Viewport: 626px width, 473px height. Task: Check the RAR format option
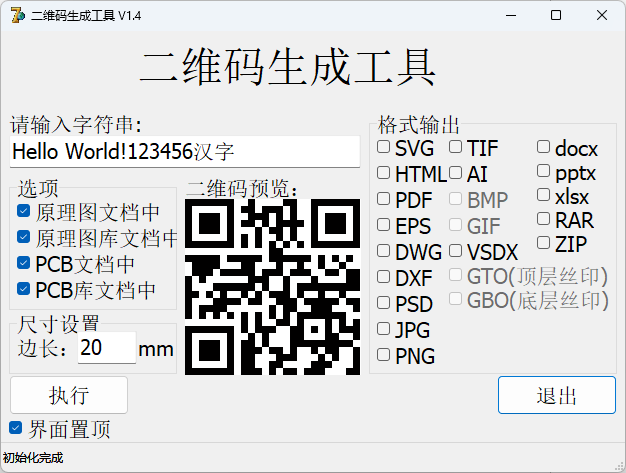543,219
